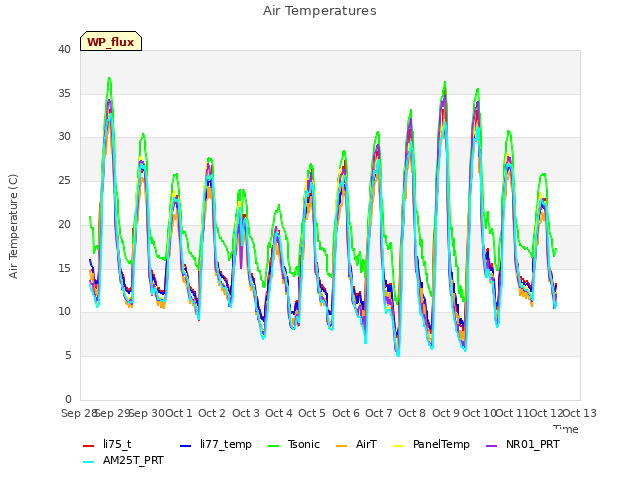Click the 5 y-axis tick label
The width and height of the screenshot is (640, 480).
click(68, 356)
